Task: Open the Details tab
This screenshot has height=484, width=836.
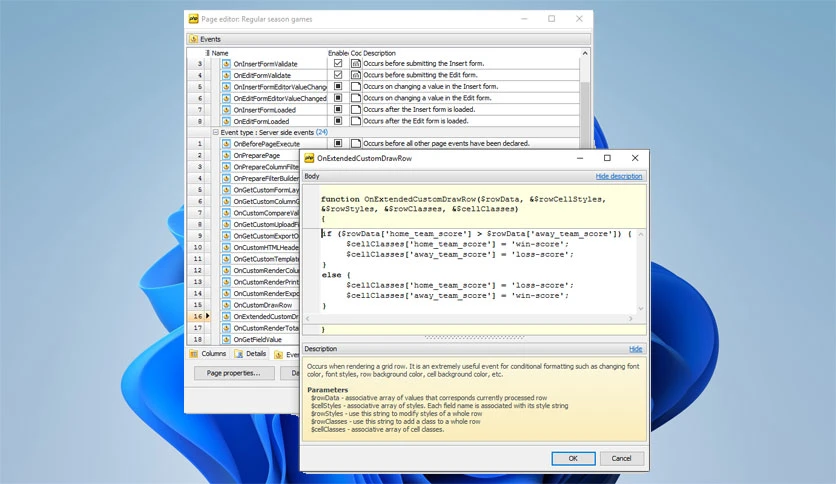Action: point(251,354)
